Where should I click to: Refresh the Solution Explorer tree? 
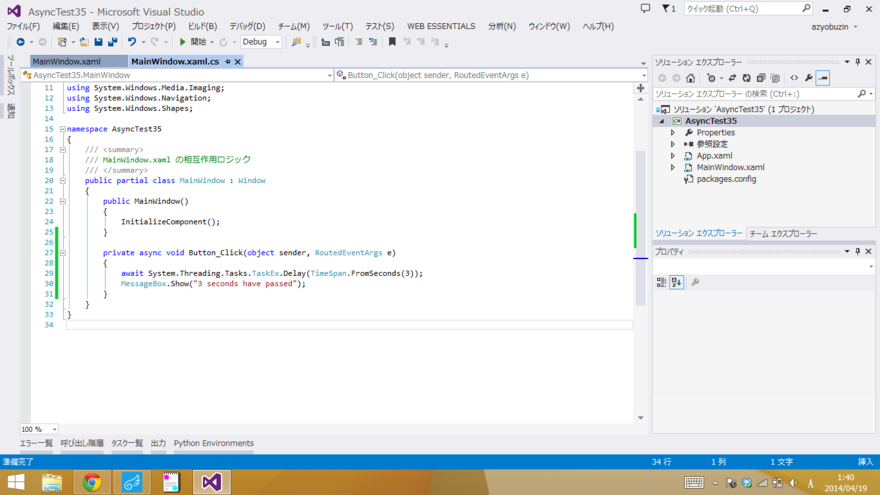point(746,78)
